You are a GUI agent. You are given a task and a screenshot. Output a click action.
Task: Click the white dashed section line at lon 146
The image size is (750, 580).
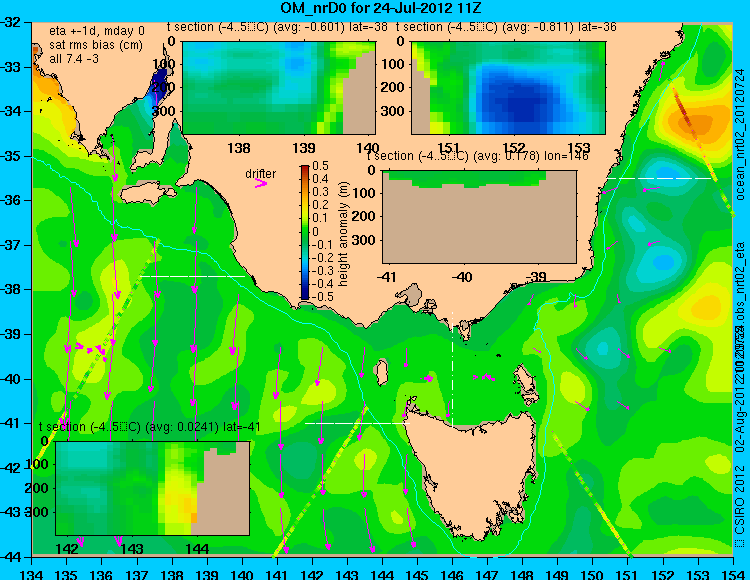pos(452,368)
